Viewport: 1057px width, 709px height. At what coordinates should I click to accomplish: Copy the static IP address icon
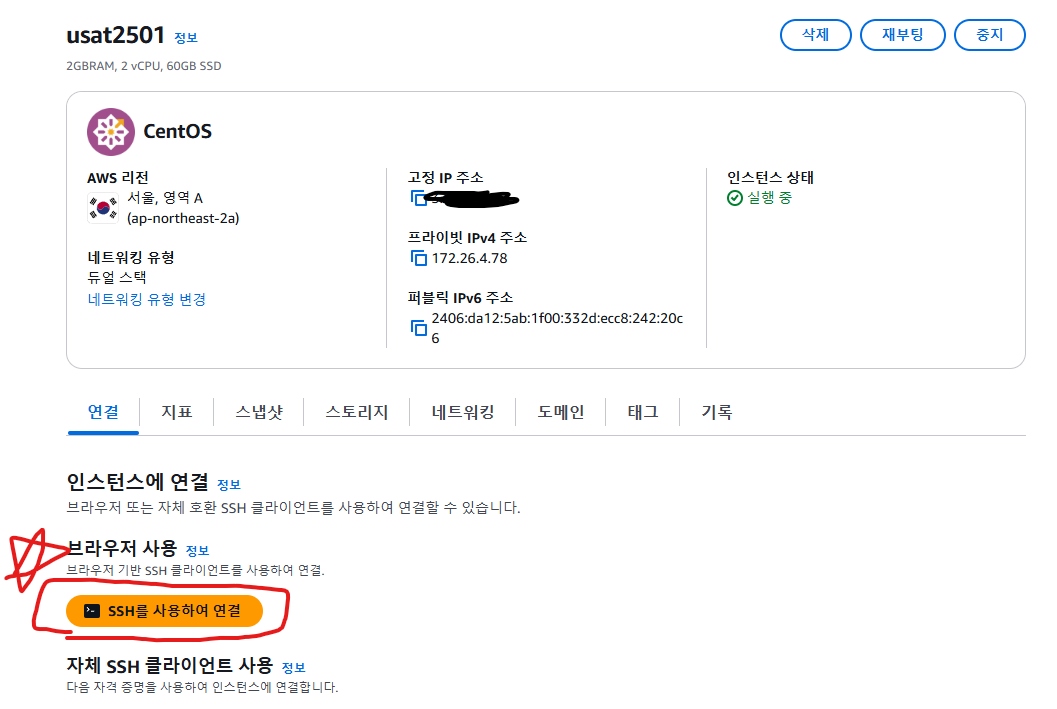click(419, 198)
